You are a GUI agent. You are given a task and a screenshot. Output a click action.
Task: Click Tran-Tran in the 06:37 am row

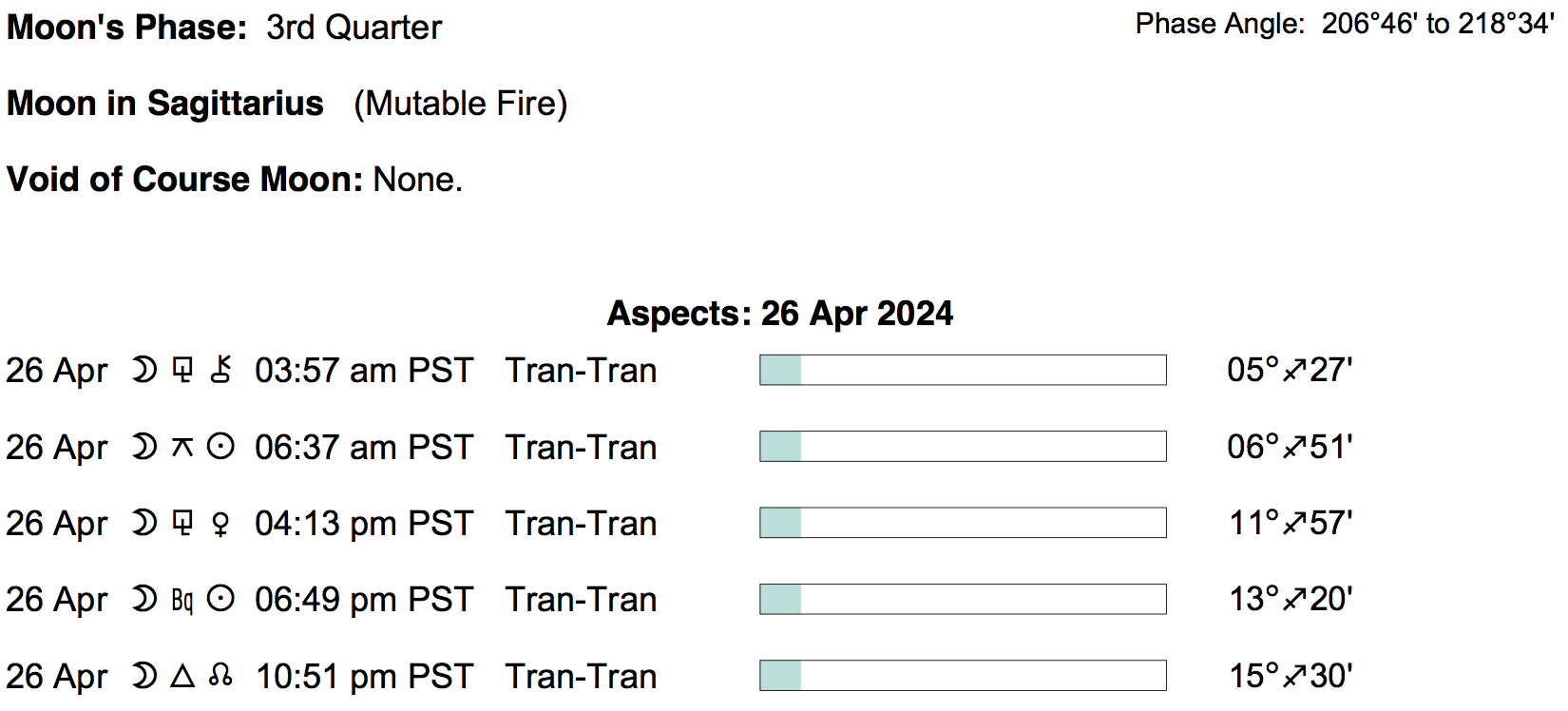click(581, 447)
